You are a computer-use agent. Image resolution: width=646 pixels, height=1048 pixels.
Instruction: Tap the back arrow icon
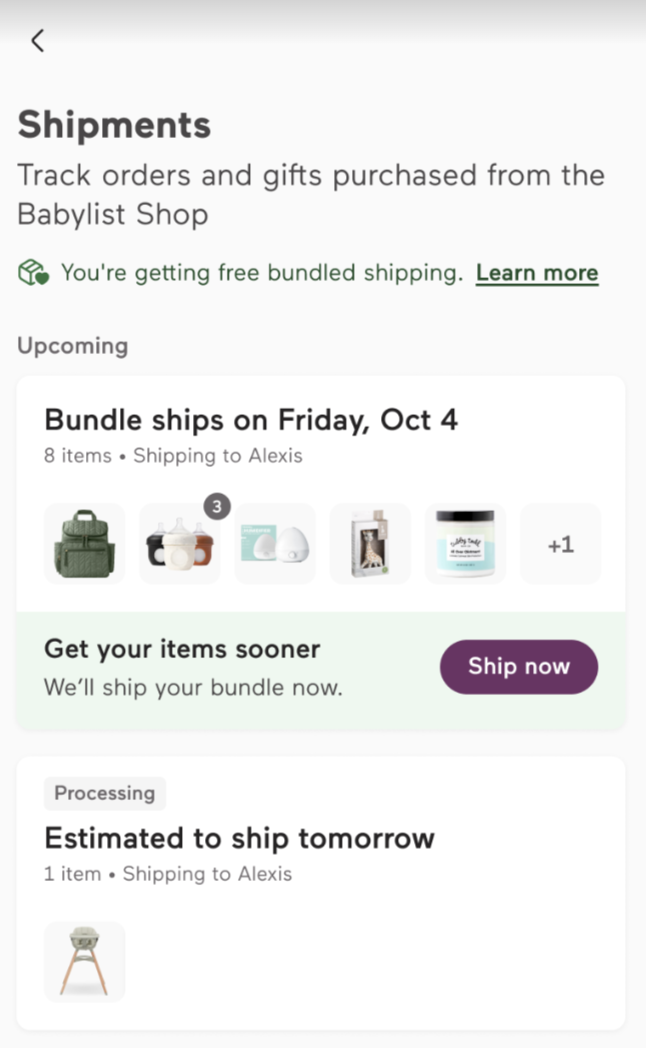click(x=37, y=41)
